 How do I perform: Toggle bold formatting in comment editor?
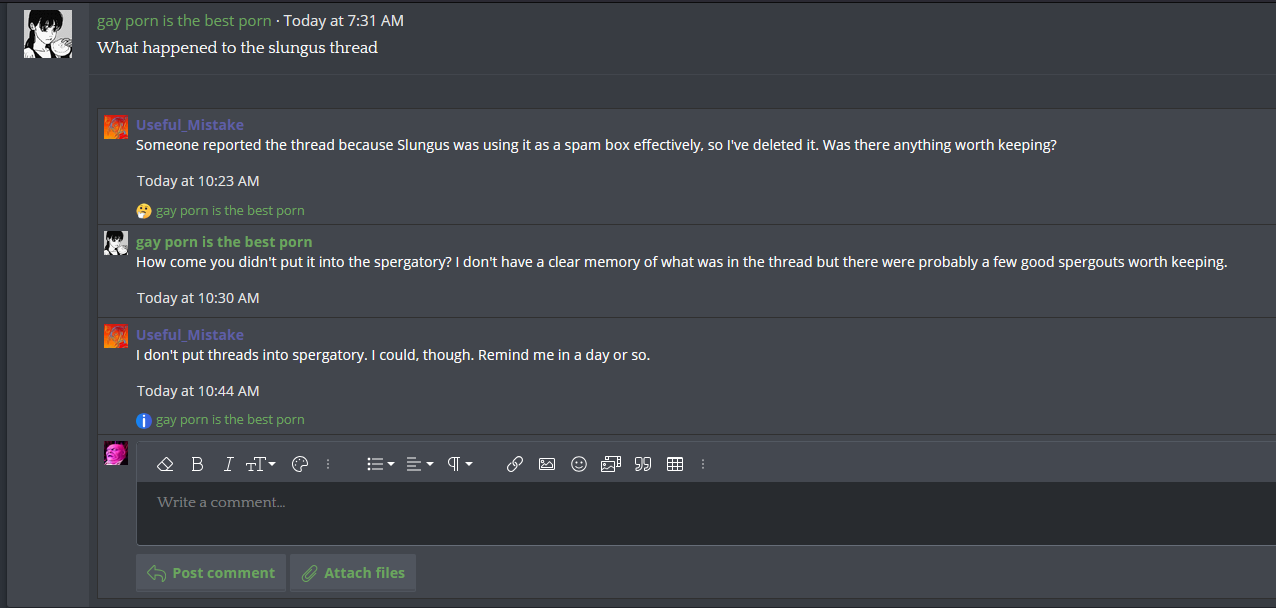pos(197,464)
